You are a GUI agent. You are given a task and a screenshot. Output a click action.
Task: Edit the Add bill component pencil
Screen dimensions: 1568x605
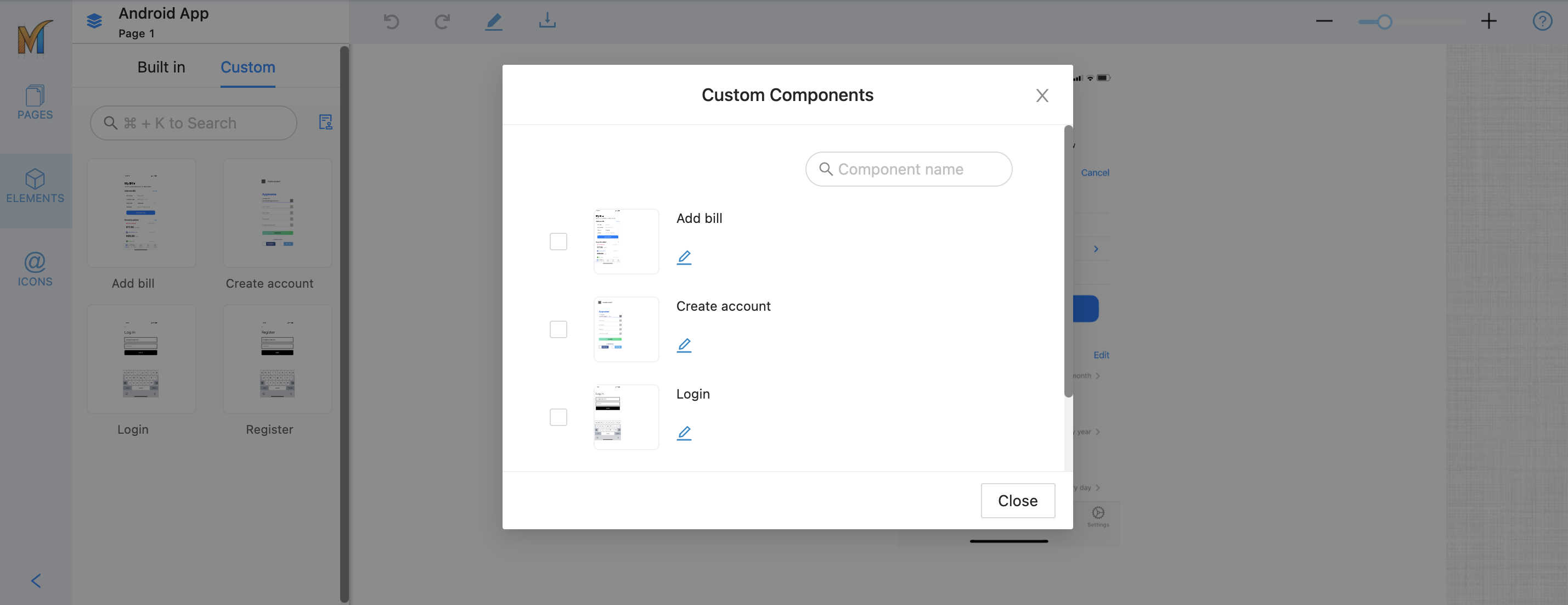(684, 257)
